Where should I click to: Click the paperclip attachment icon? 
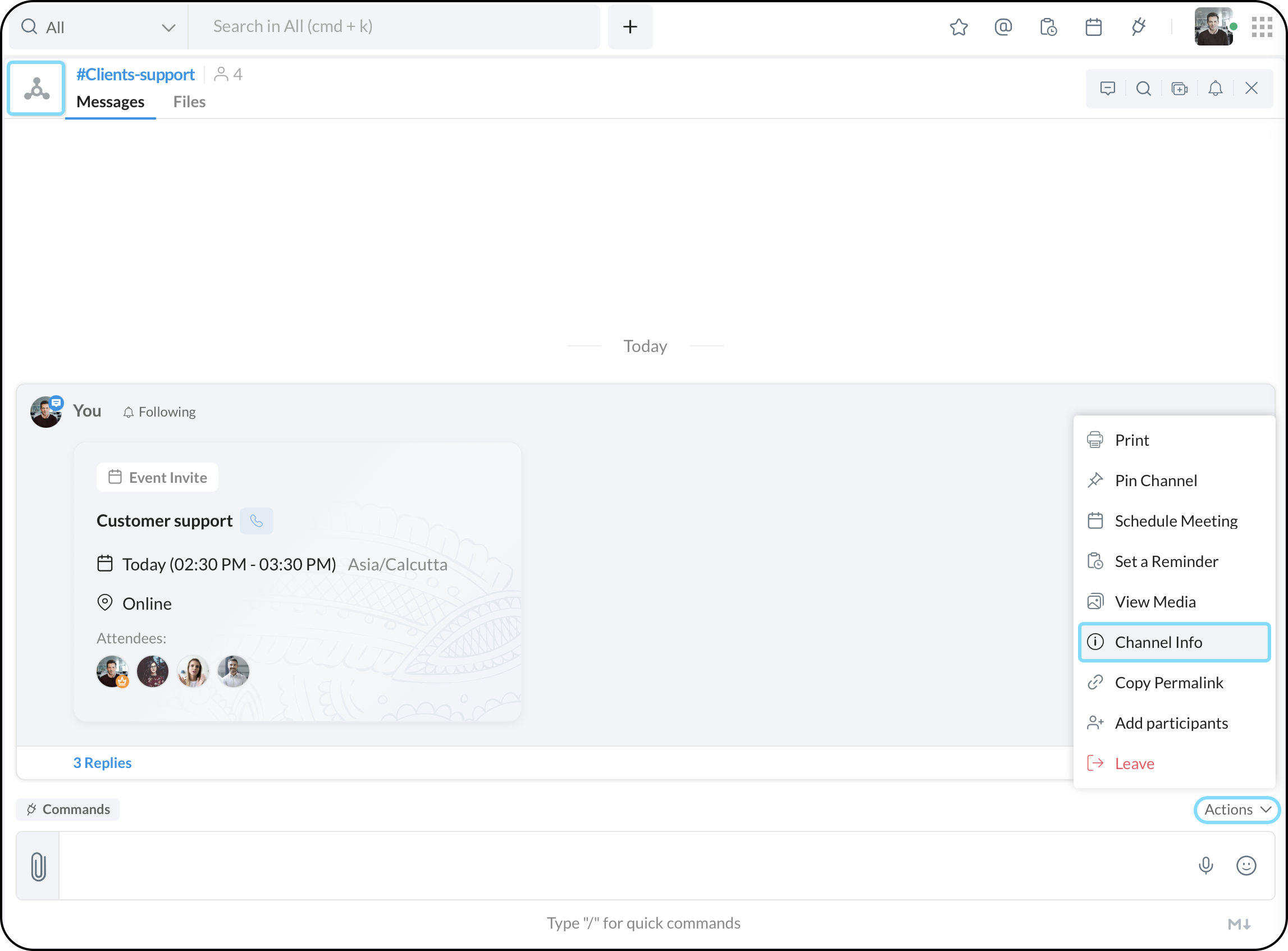pyautogui.click(x=38, y=866)
